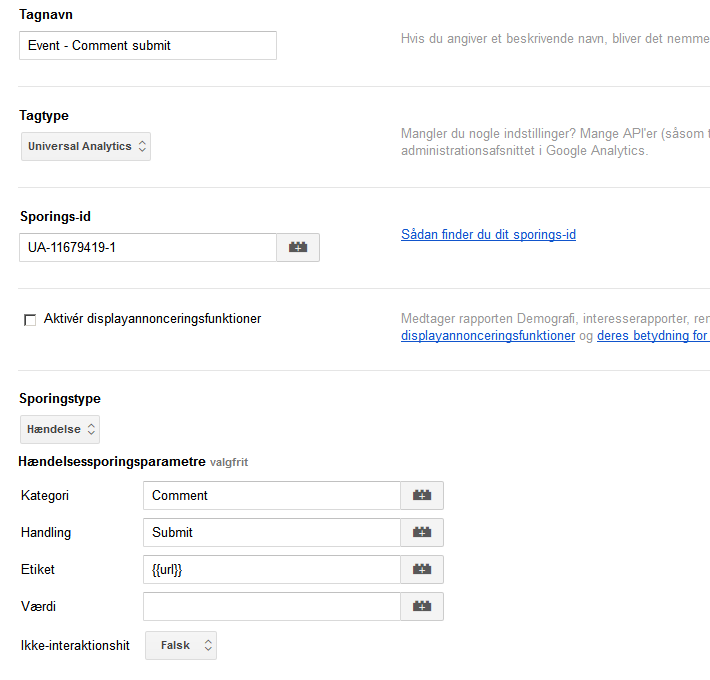The width and height of the screenshot is (710, 680).
Task: Insert macro into Handling field
Action: [x=422, y=532]
